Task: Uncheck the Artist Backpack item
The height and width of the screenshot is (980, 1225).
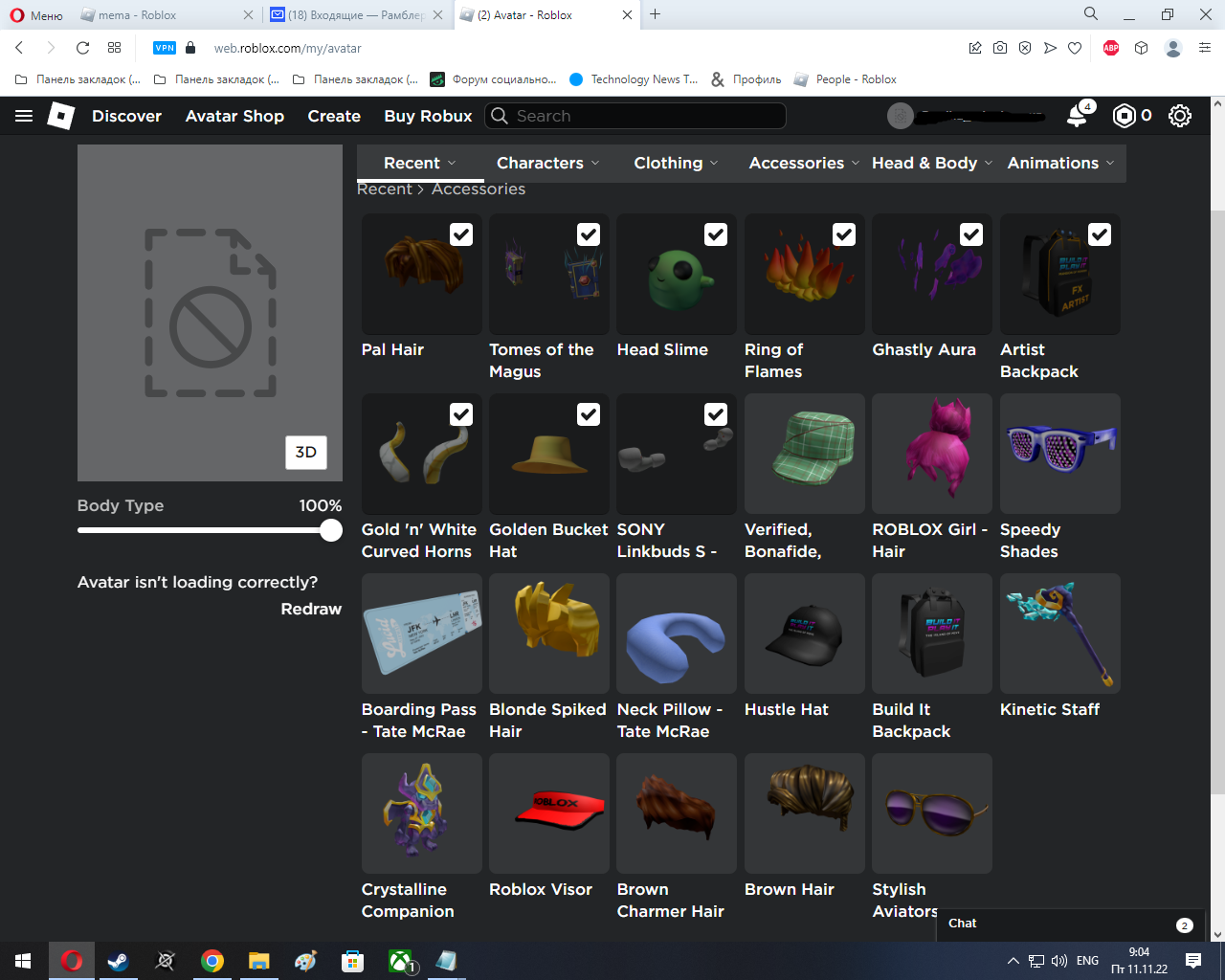Action: [1100, 234]
